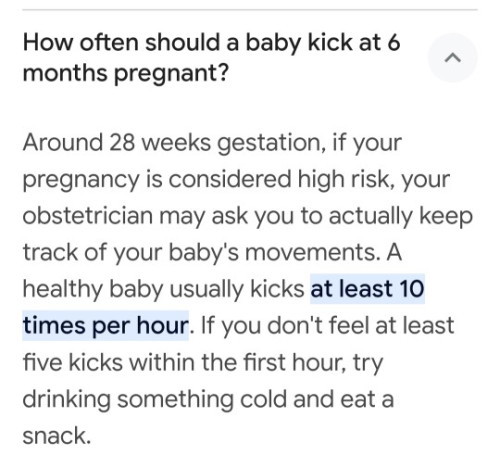This screenshot has height=468, width=500.
Task: Click the words "first hour, try"
Action: coord(313,363)
